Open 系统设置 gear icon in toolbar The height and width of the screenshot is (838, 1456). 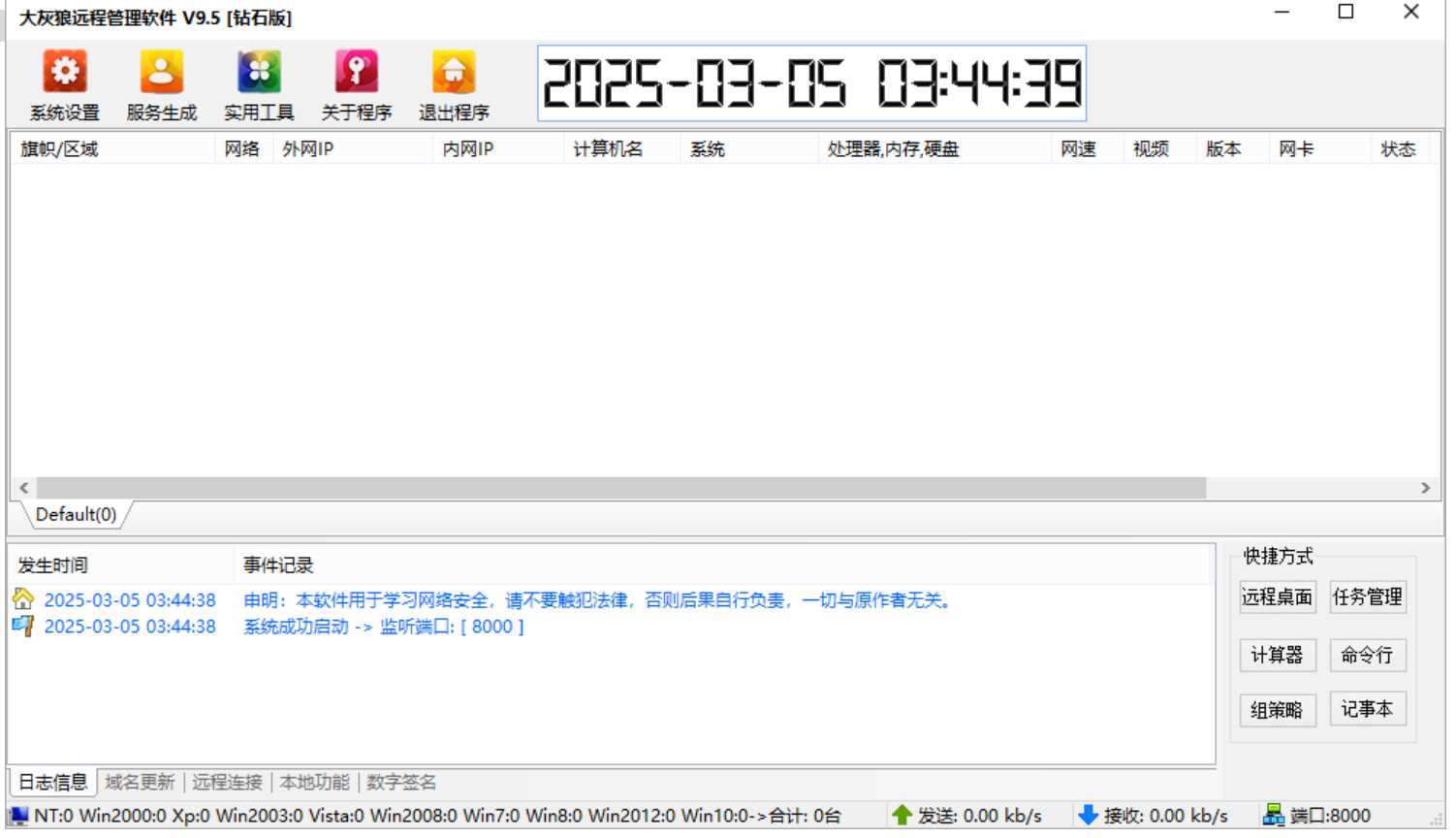[64, 73]
